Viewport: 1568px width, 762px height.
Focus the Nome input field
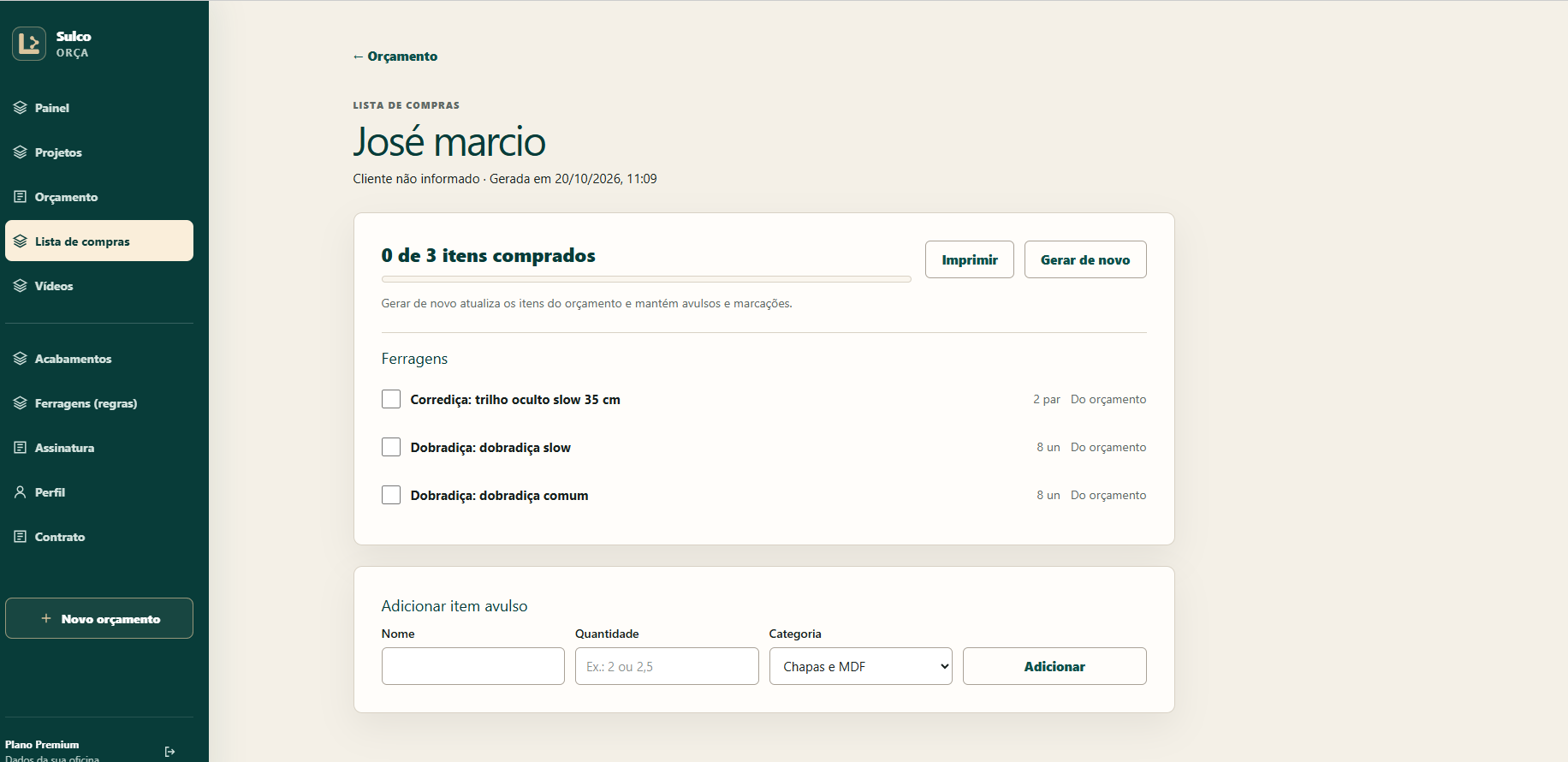click(473, 666)
